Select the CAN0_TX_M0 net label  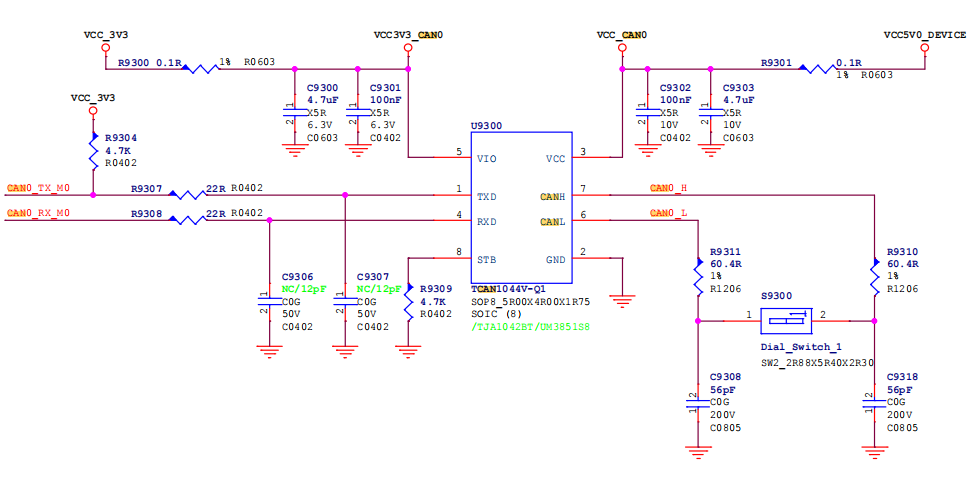pyautogui.click(x=38, y=188)
